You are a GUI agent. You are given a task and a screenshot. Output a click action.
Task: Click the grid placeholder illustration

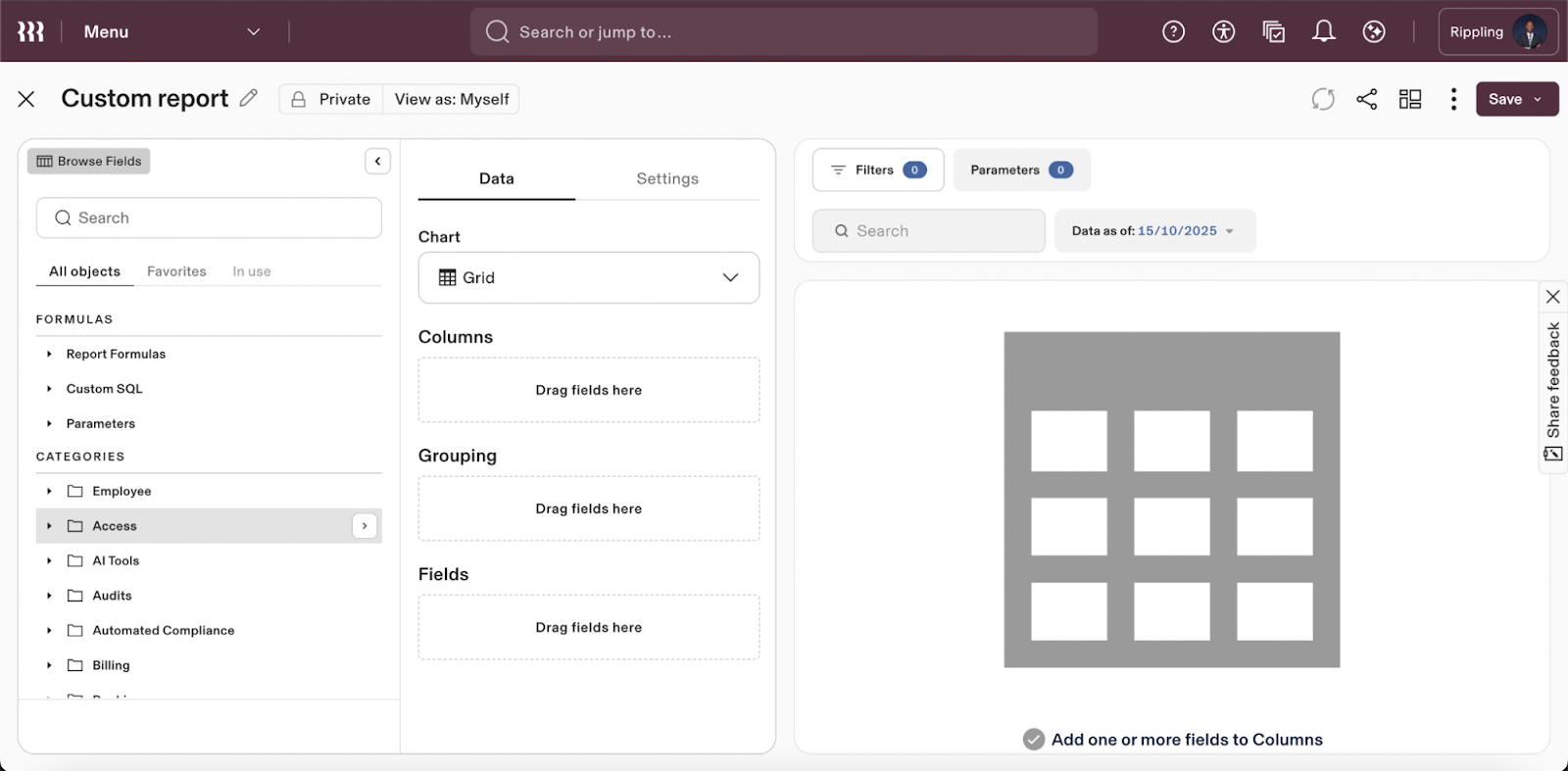pos(1172,500)
